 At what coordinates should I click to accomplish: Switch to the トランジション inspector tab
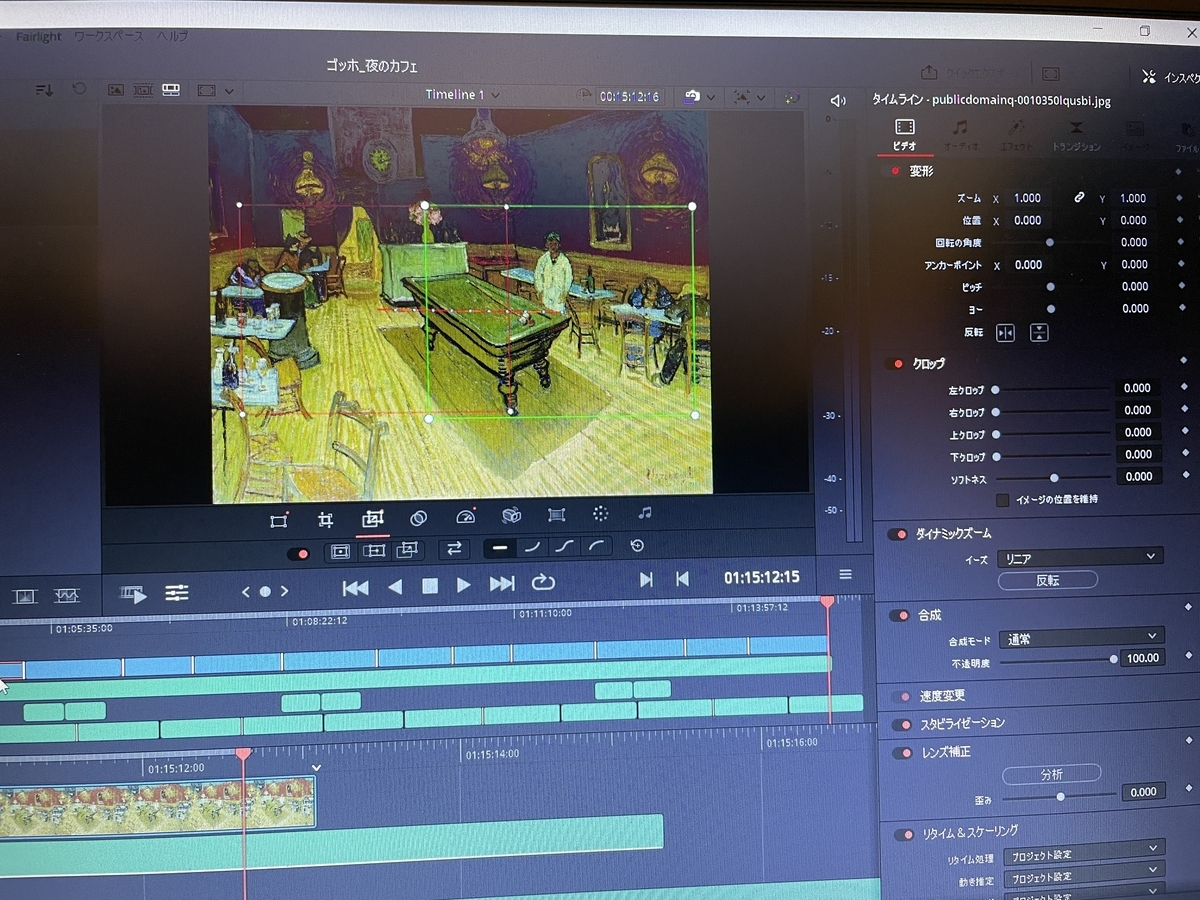pyautogui.click(x=1076, y=136)
